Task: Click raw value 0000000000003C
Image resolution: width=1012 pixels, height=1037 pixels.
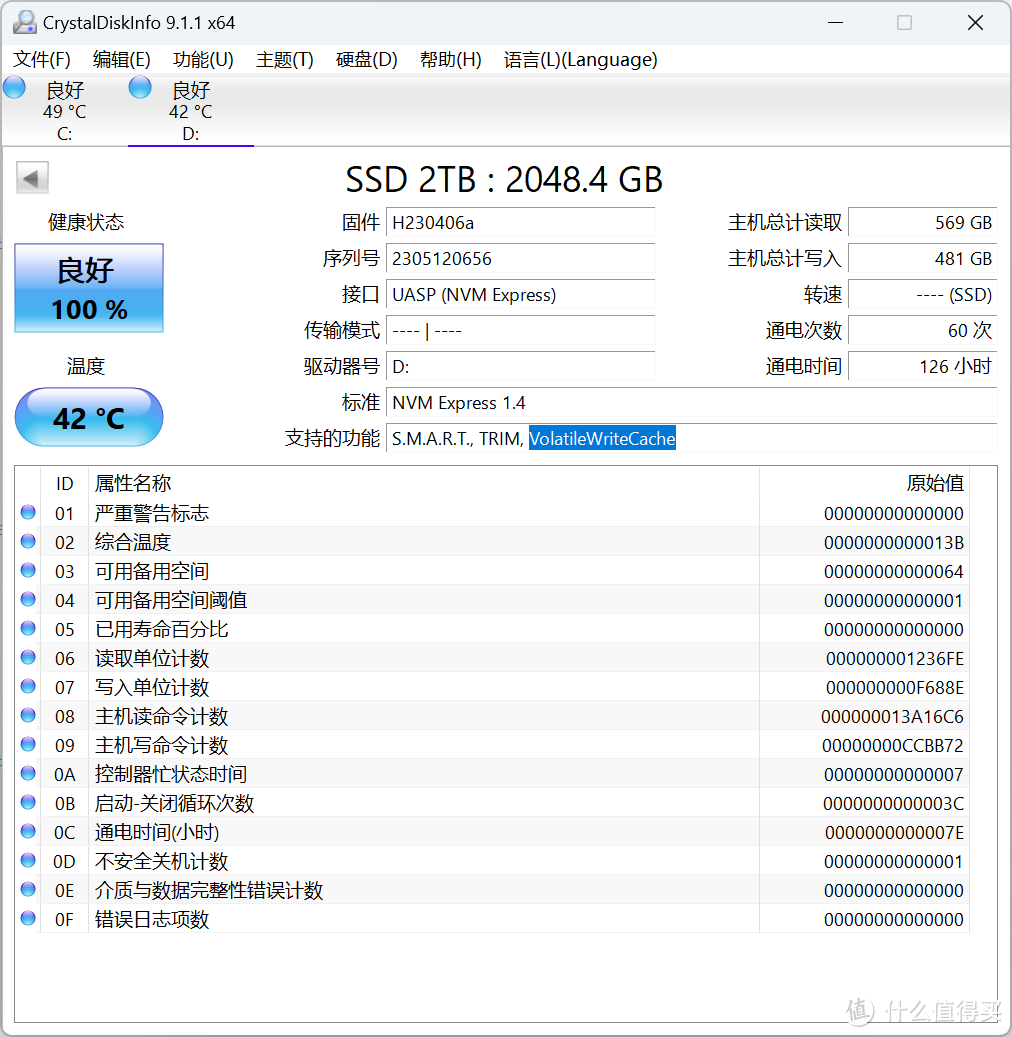Action: [894, 804]
